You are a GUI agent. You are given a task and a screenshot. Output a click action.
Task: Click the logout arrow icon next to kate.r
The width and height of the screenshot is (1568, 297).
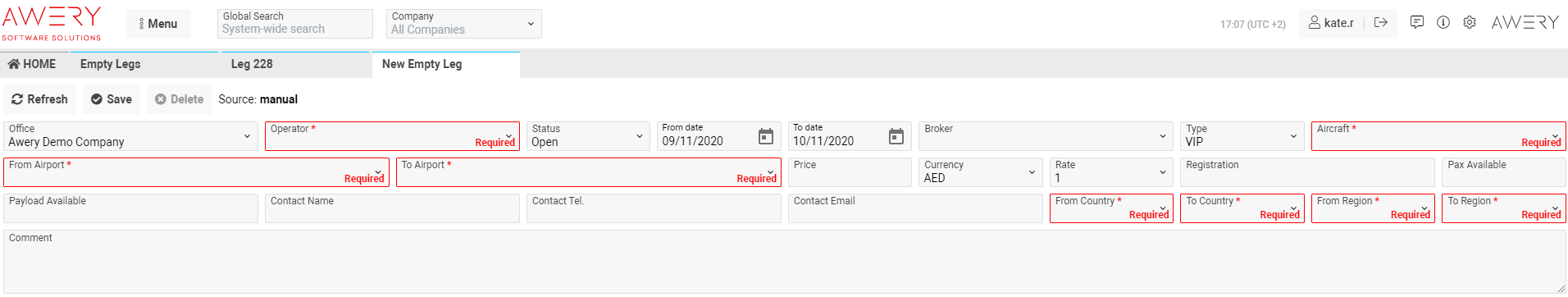click(x=1381, y=23)
